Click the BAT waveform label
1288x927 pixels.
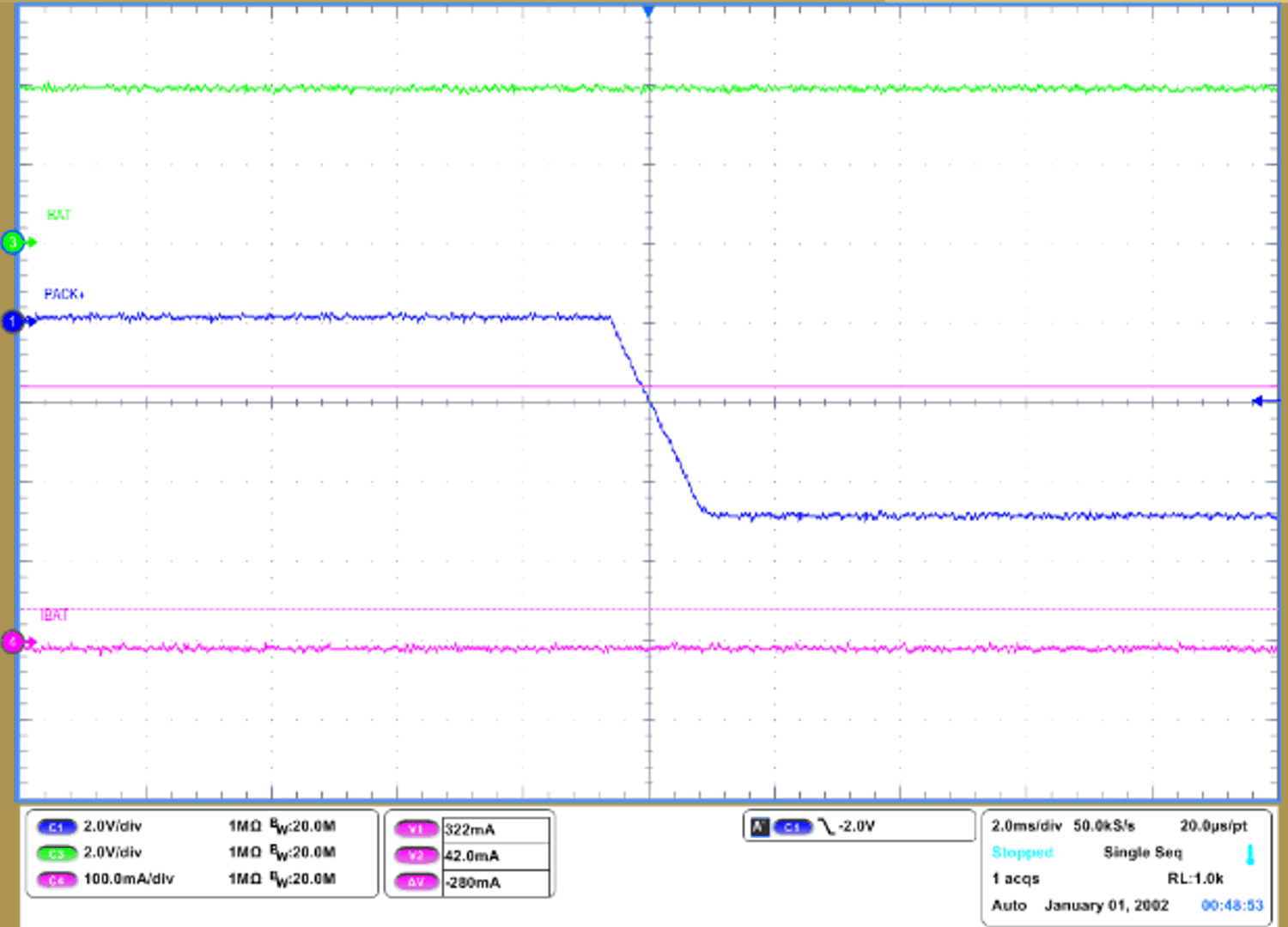pyautogui.click(x=58, y=215)
